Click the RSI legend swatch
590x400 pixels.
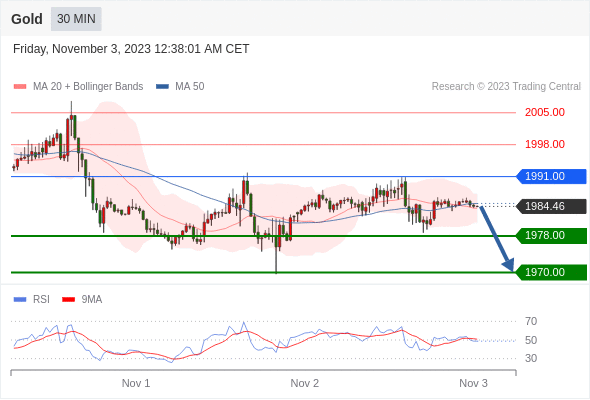click(x=20, y=300)
